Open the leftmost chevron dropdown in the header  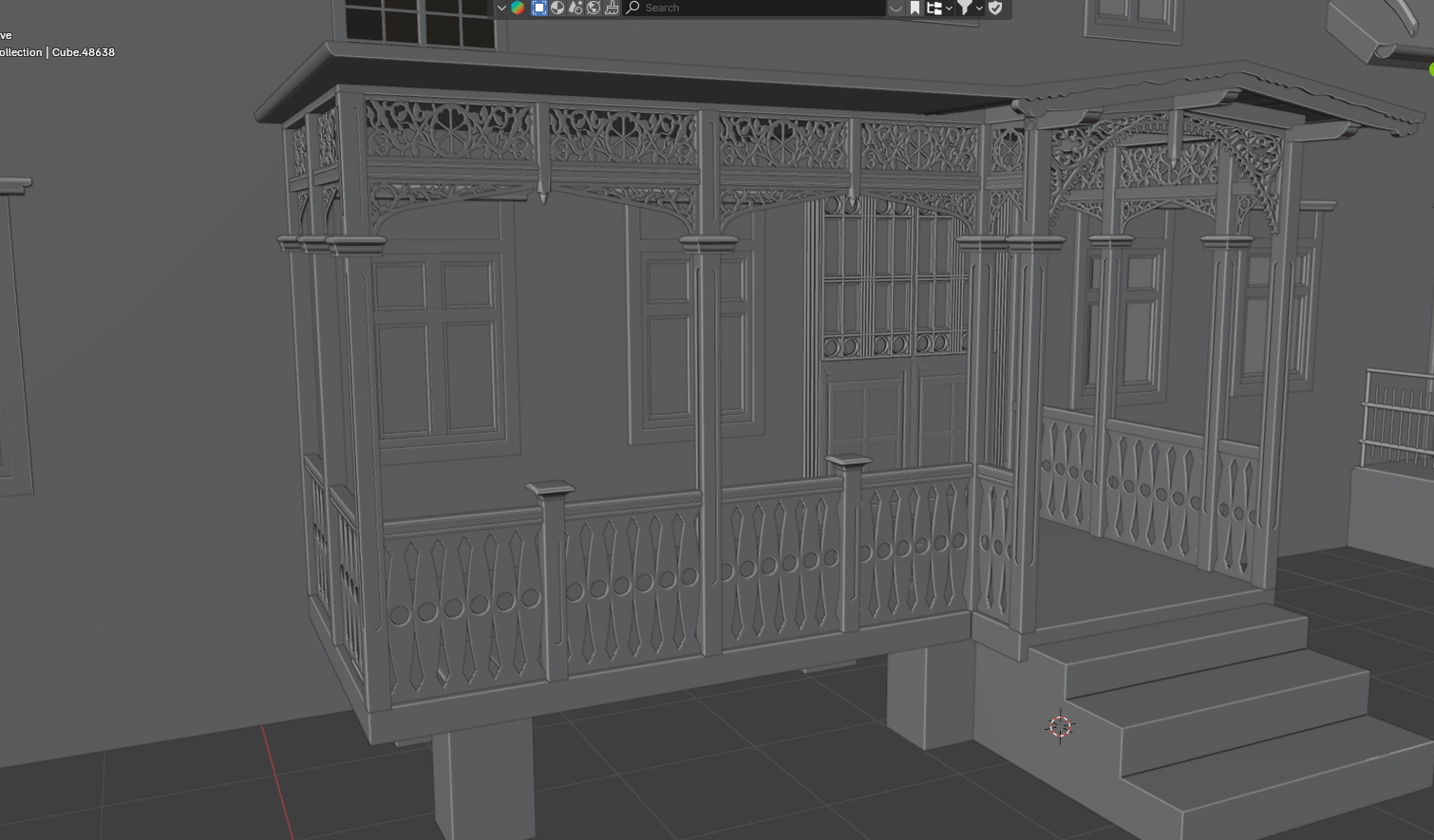tap(501, 8)
